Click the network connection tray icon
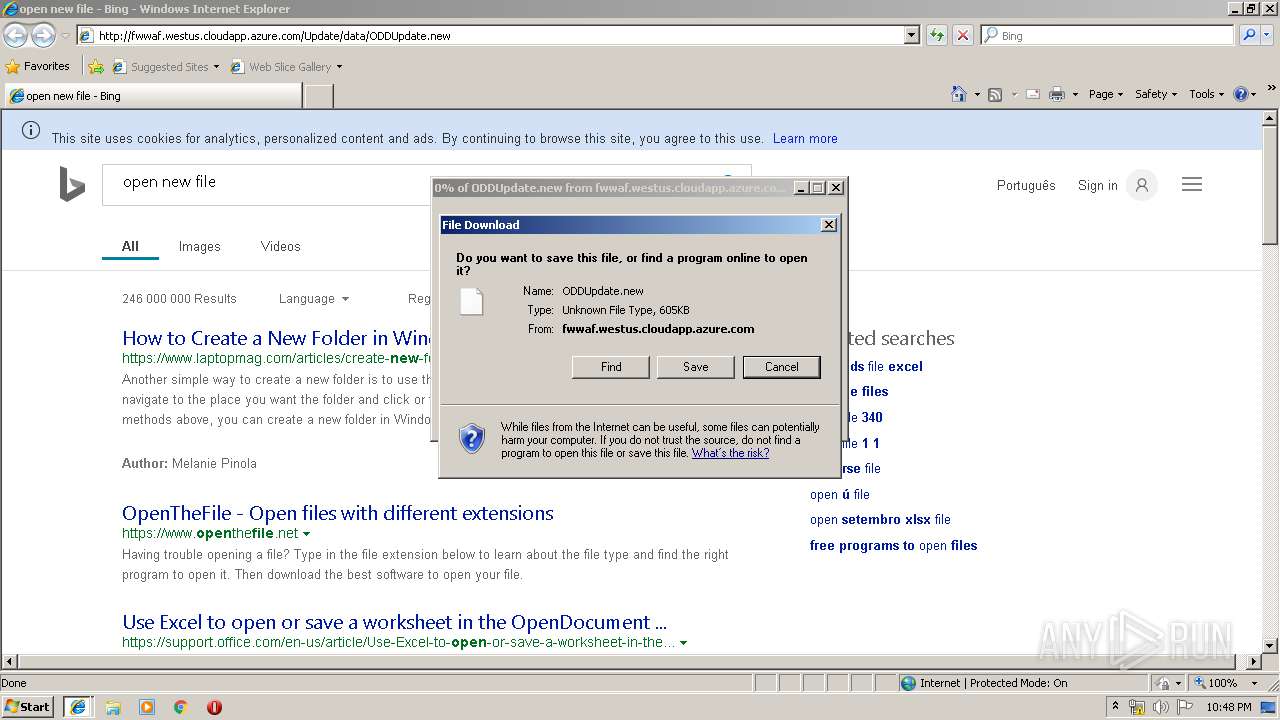This screenshot has height=720, width=1280. tap(1137, 708)
